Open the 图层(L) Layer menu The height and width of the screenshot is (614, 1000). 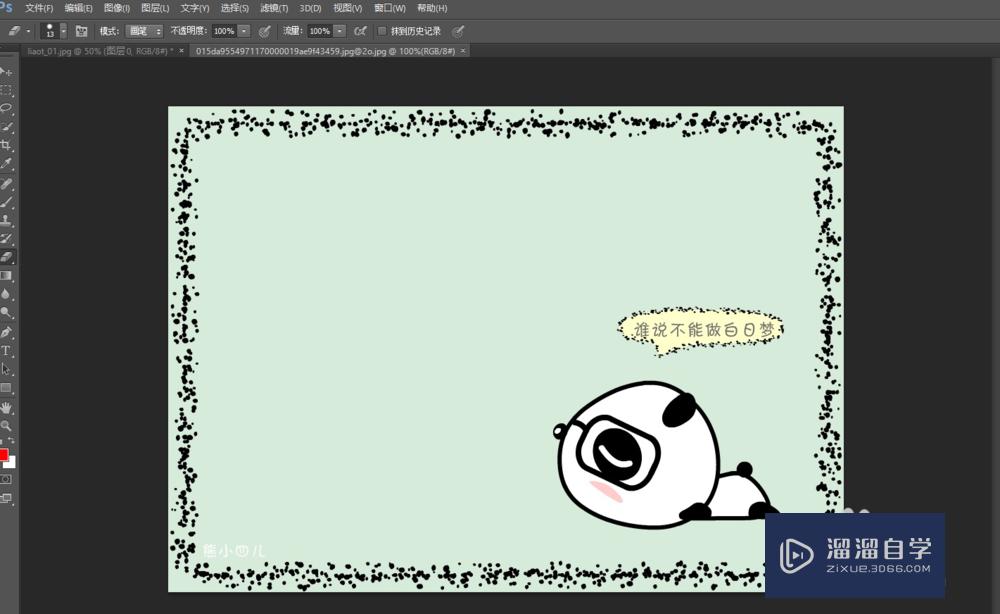155,8
